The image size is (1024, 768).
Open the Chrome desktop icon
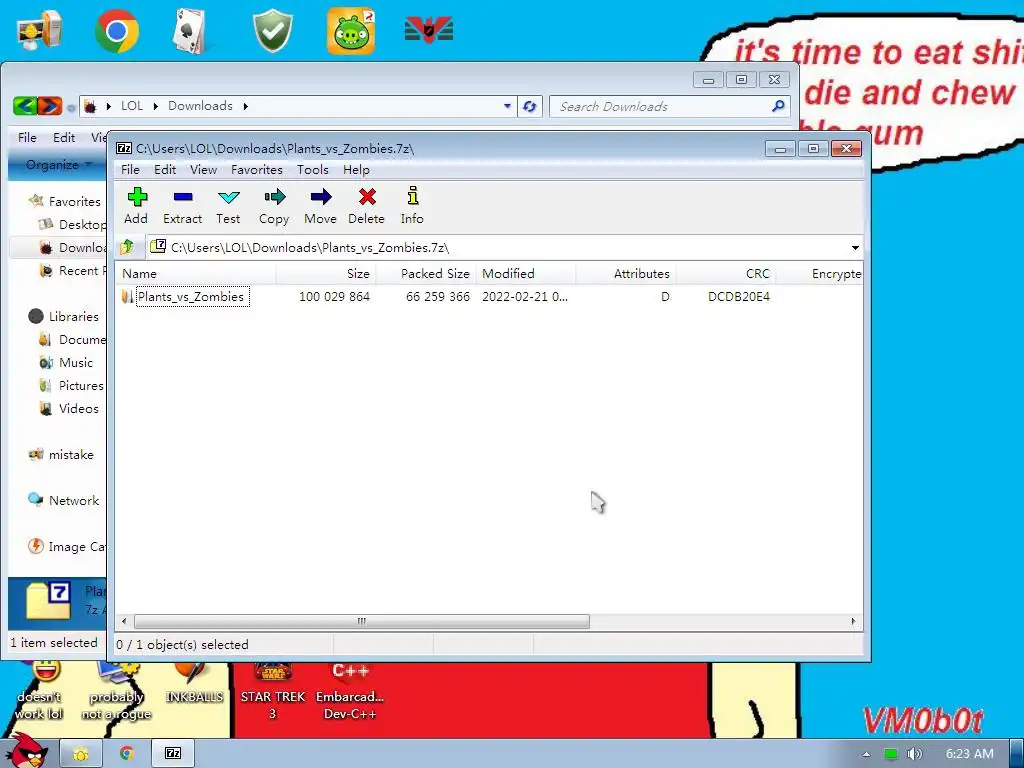pyautogui.click(x=117, y=30)
